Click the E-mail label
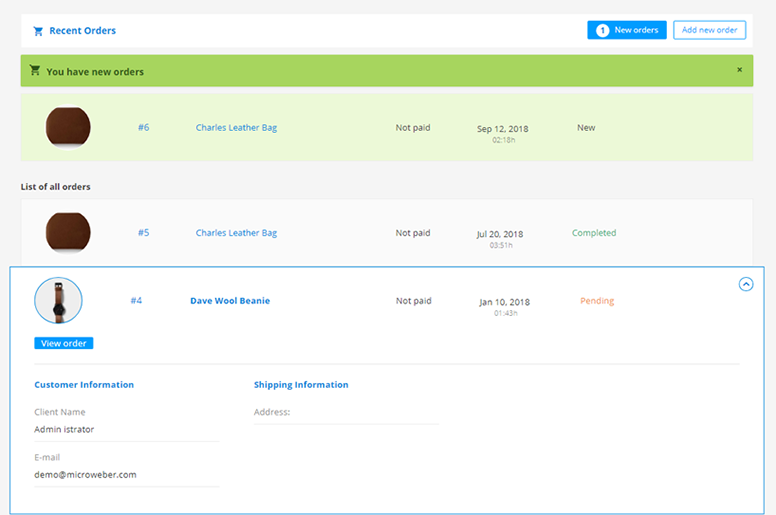Screen dimensions: 776x515 coord(47,458)
